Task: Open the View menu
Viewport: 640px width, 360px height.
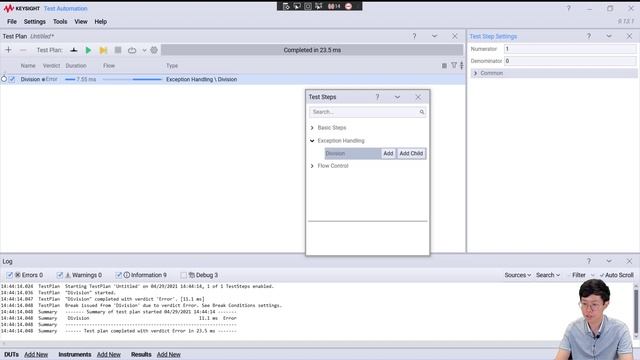Action: click(x=81, y=22)
